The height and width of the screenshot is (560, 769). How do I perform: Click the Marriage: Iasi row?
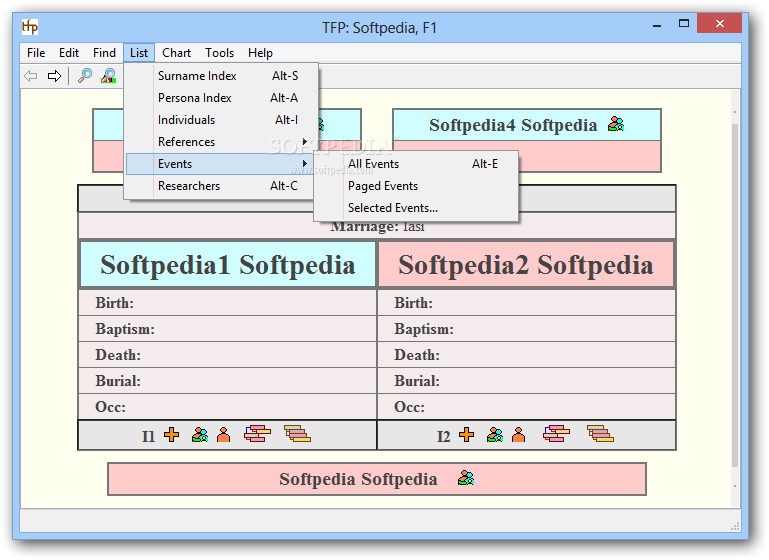(377, 226)
